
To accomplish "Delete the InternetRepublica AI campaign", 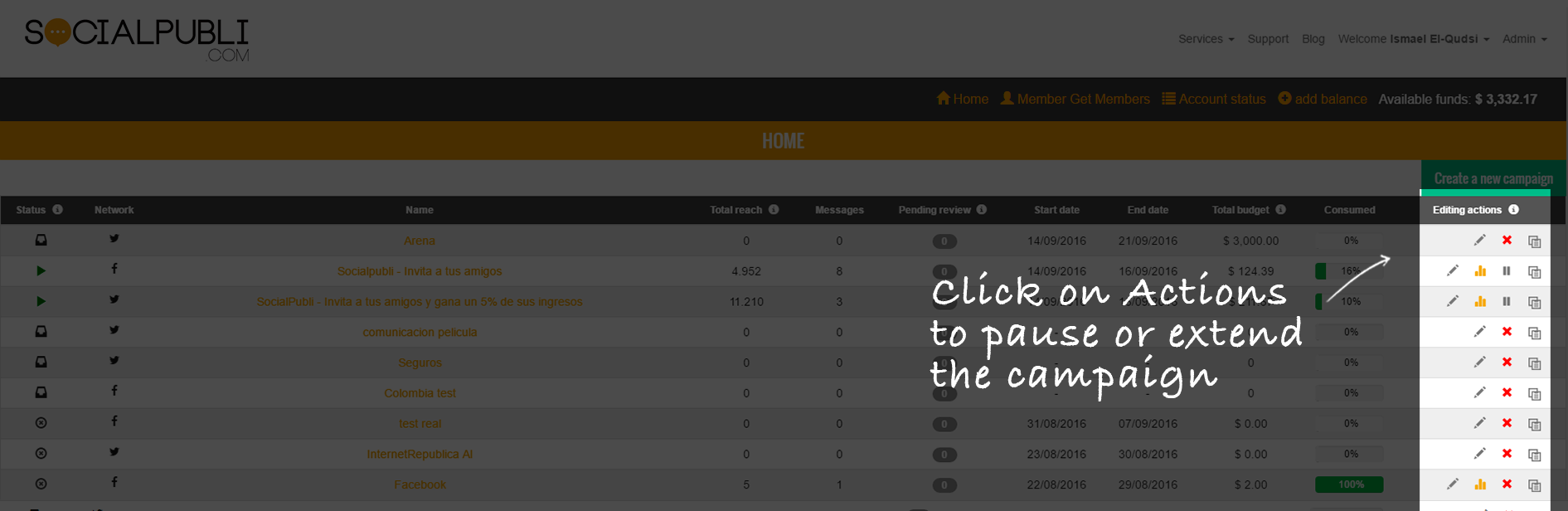I will tap(1507, 454).
